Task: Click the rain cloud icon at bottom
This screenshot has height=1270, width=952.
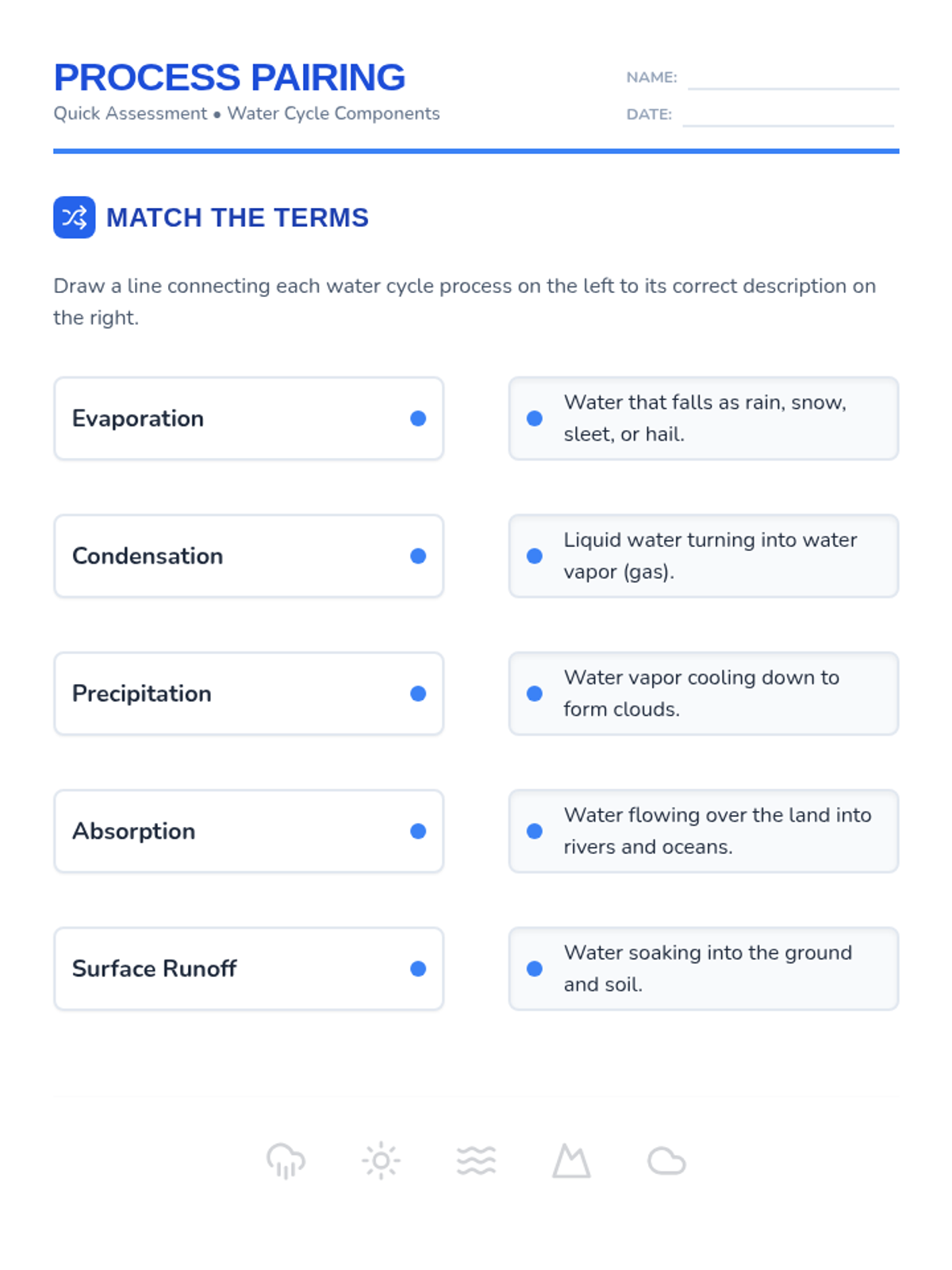Action: point(286,1161)
